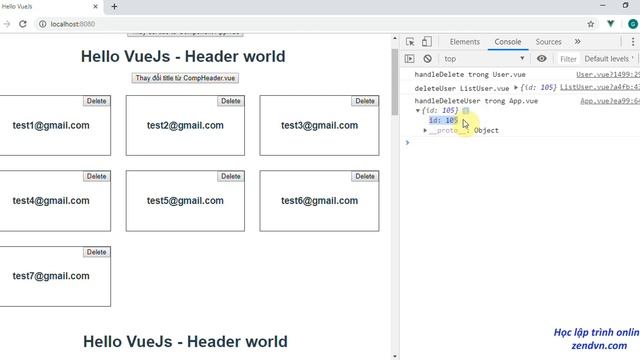Viewport: 640px width, 360px height.
Task: Open User.vue source link
Action: [x=608, y=74]
